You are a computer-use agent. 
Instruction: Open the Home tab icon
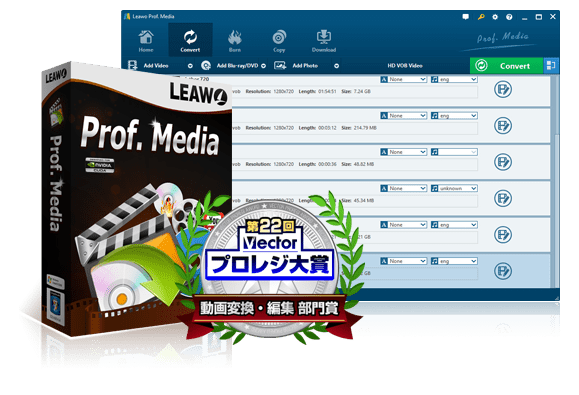pos(146,41)
